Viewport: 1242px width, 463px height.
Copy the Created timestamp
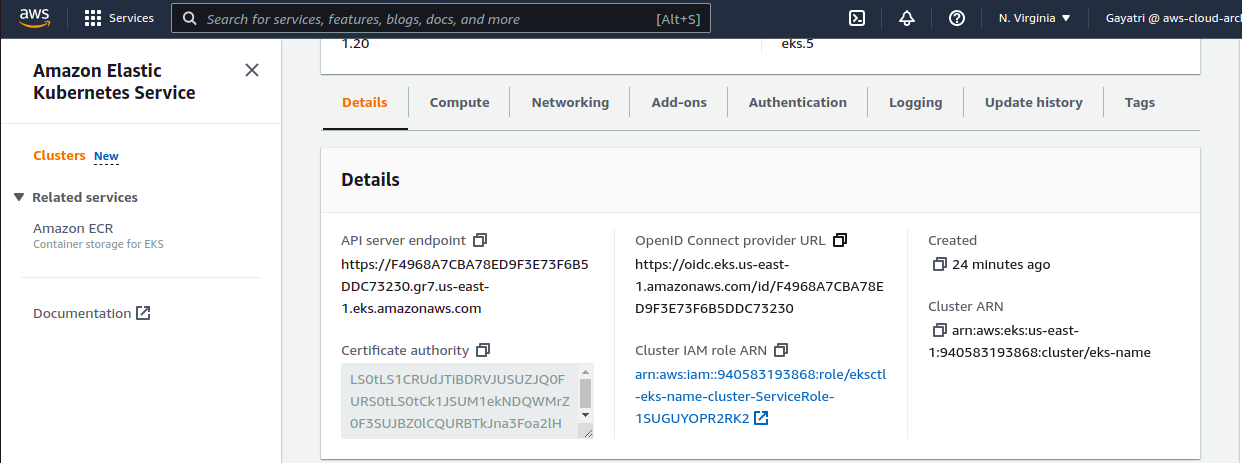(939, 265)
